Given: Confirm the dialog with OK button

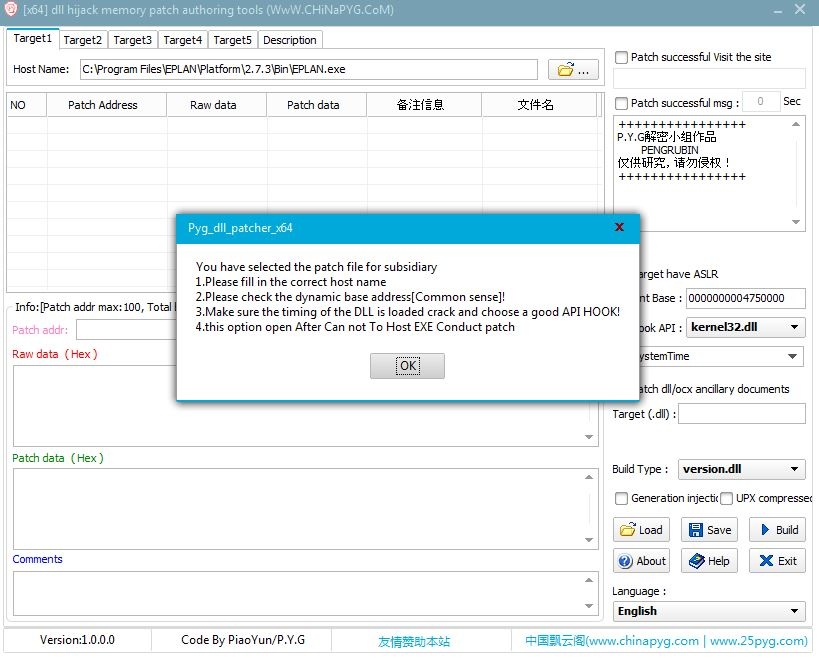Looking at the screenshot, I should click(407, 366).
